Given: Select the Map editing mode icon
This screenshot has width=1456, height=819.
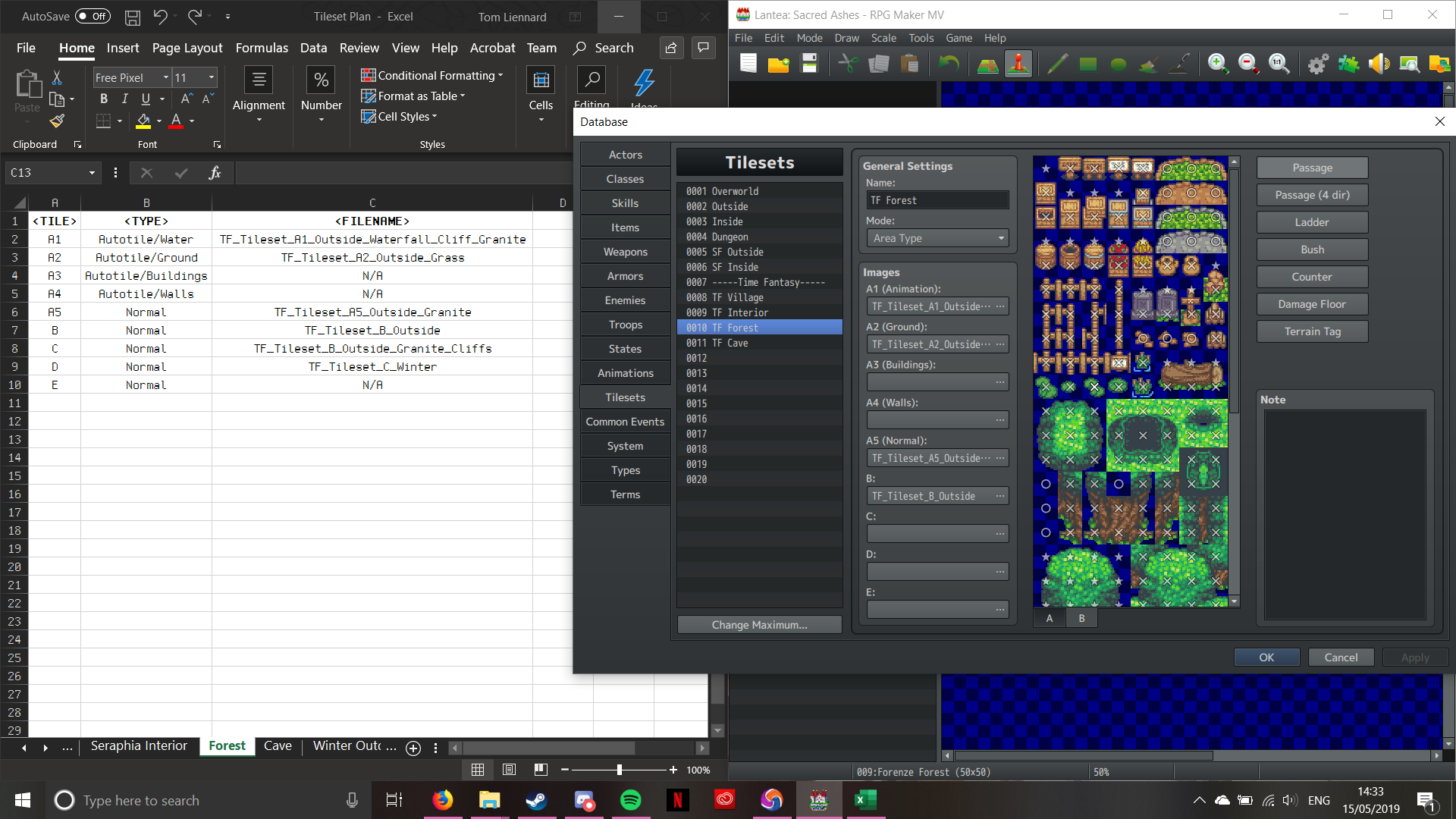Looking at the screenshot, I should tap(987, 64).
